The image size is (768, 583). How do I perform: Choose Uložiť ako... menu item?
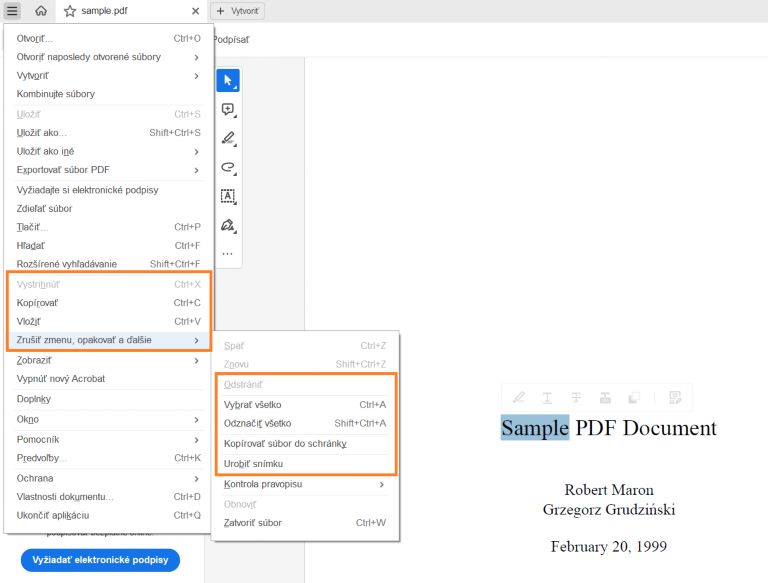coord(108,133)
